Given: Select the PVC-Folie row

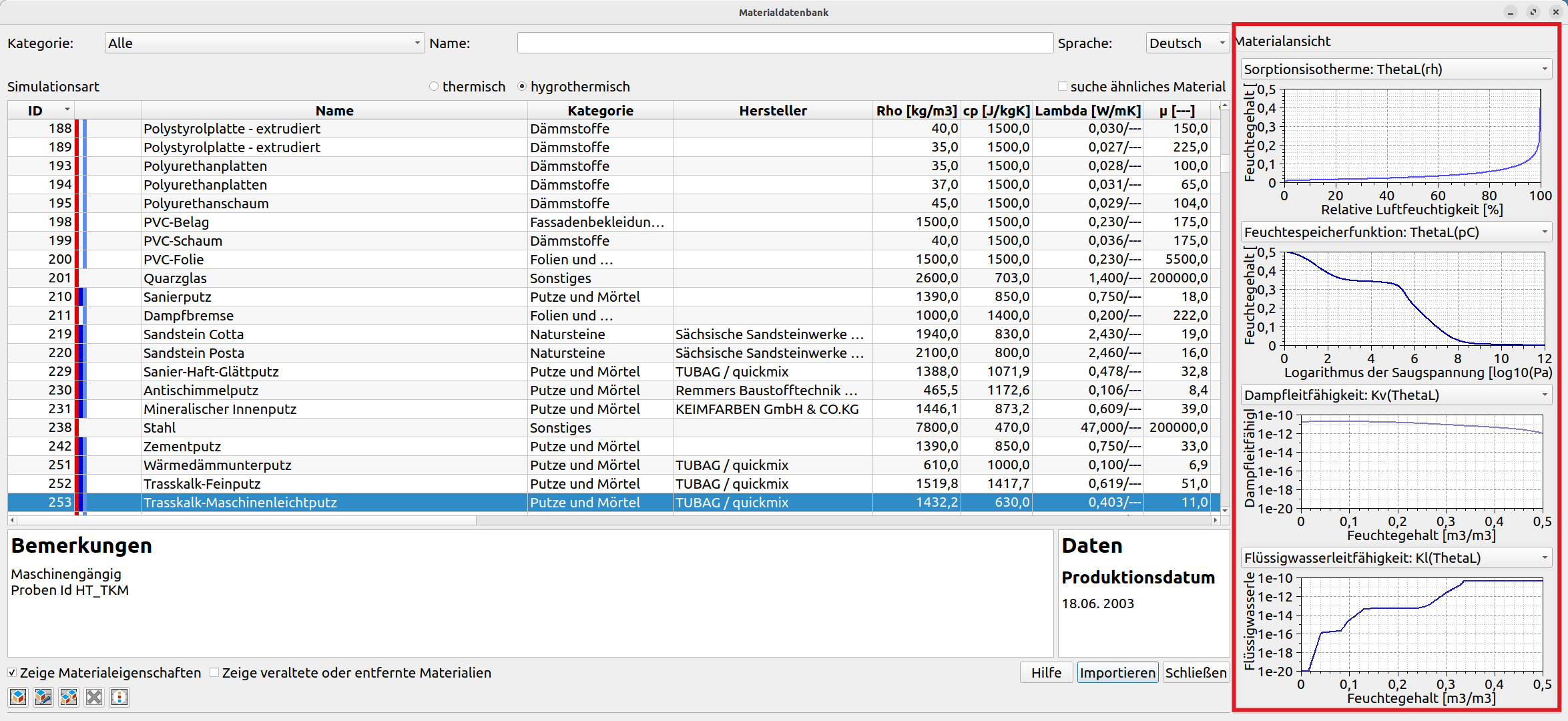Looking at the screenshot, I should [x=613, y=260].
